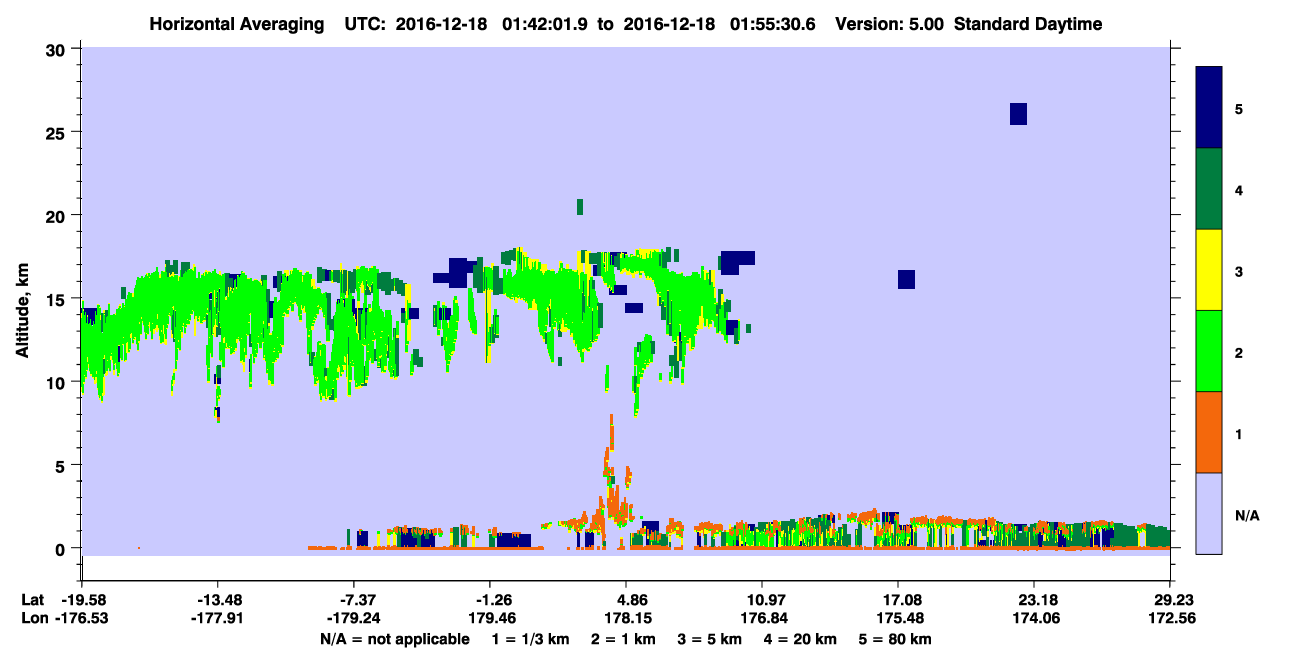Click the colorbar 'N/A' label
The image size is (1300, 667).
(1247, 515)
